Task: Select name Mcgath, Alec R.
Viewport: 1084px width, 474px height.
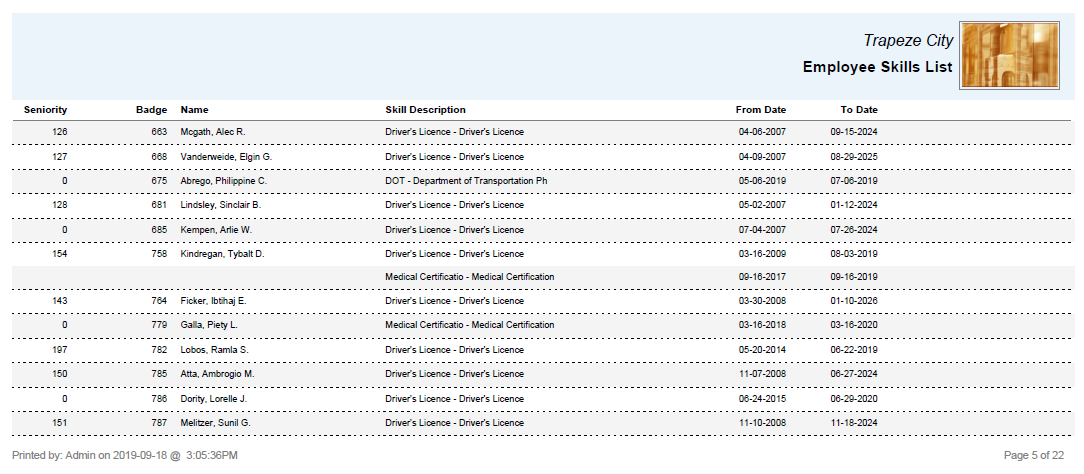Action: point(213,132)
